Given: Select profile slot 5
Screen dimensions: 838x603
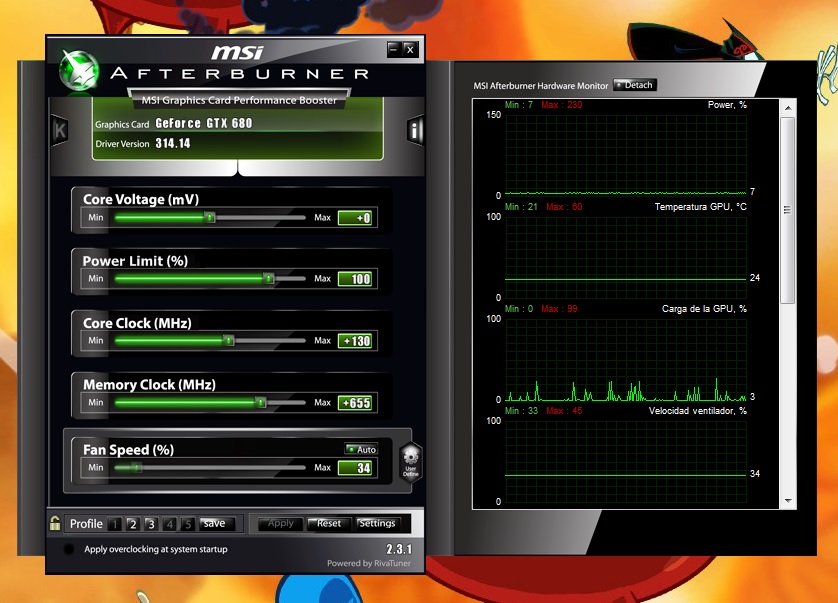Looking at the screenshot, I should click(188, 524).
